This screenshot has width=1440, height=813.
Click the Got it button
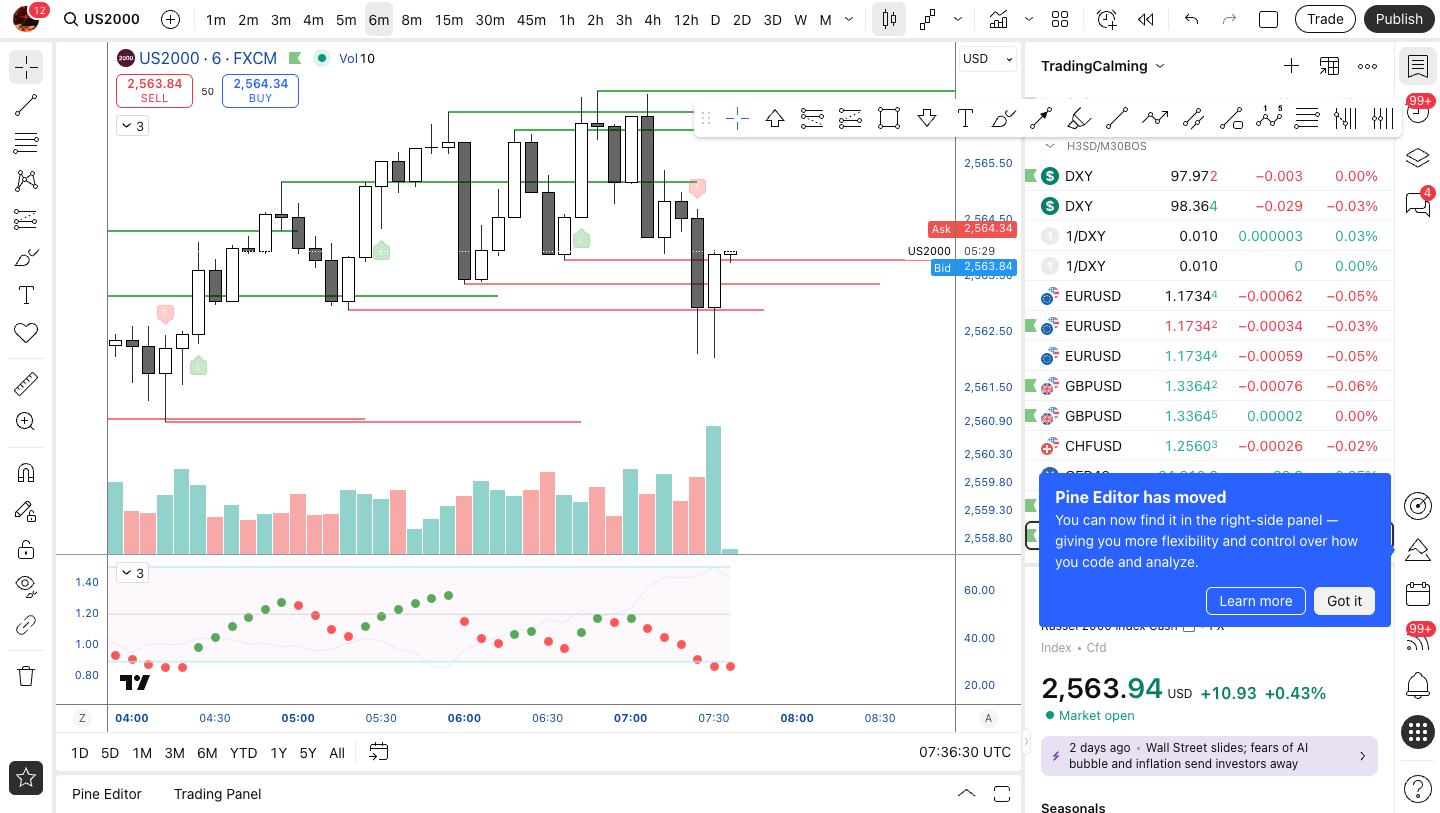[x=1344, y=601]
